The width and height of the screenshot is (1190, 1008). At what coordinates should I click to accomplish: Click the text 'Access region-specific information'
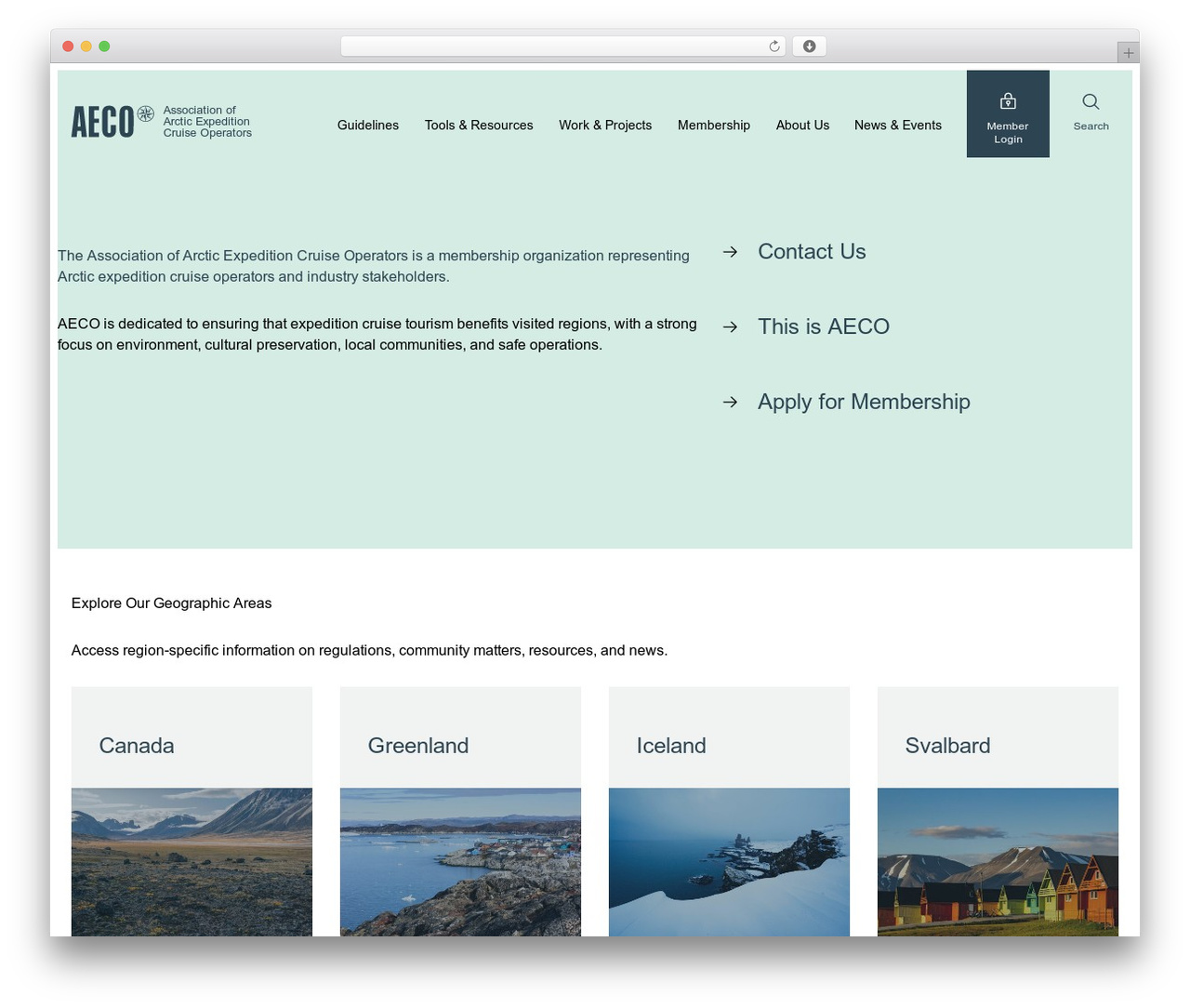369,651
